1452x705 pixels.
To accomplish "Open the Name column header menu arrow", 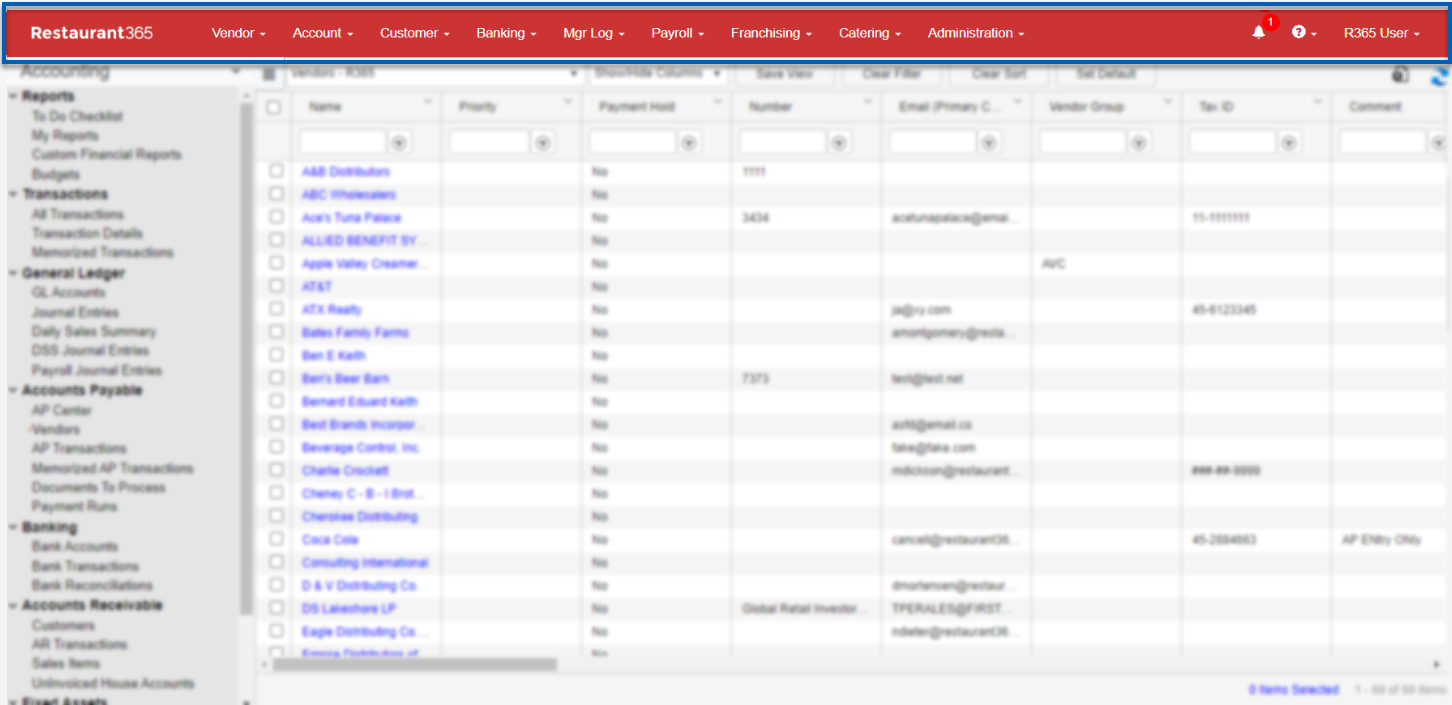I will tap(429, 102).
